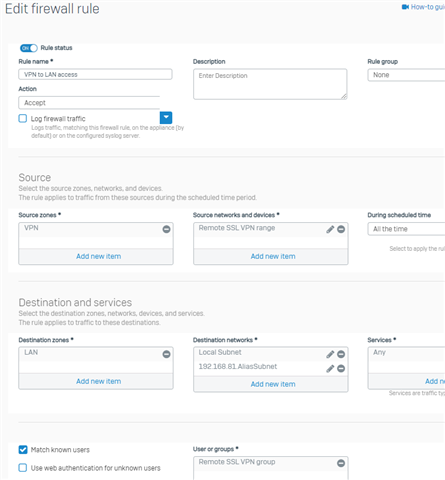This screenshot has height=480, width=445.
Task: Remove Local Subnet destination network
Action: coord(341,354)
